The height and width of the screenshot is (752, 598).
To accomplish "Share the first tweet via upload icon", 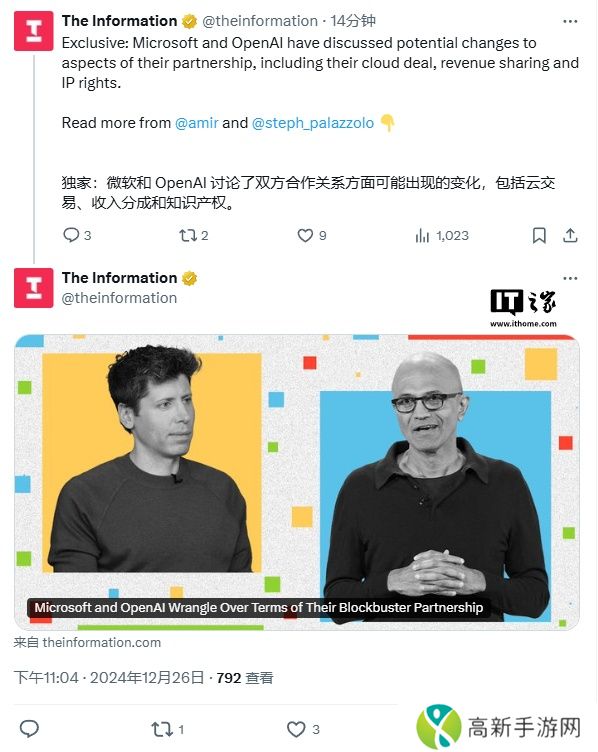I will tap(570, 235).
